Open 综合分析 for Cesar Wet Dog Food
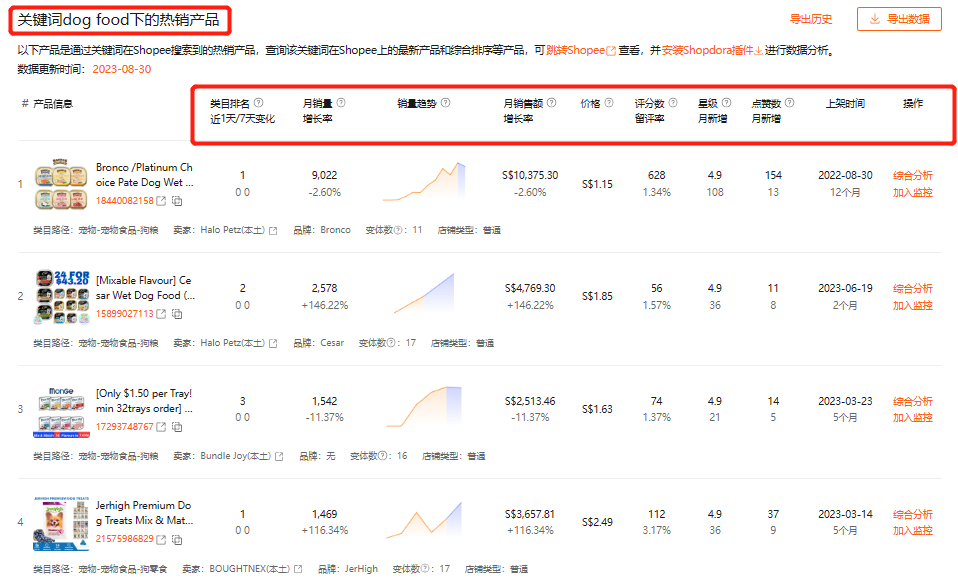The width and height of the screenshot is (958, 587). point(912,288)
